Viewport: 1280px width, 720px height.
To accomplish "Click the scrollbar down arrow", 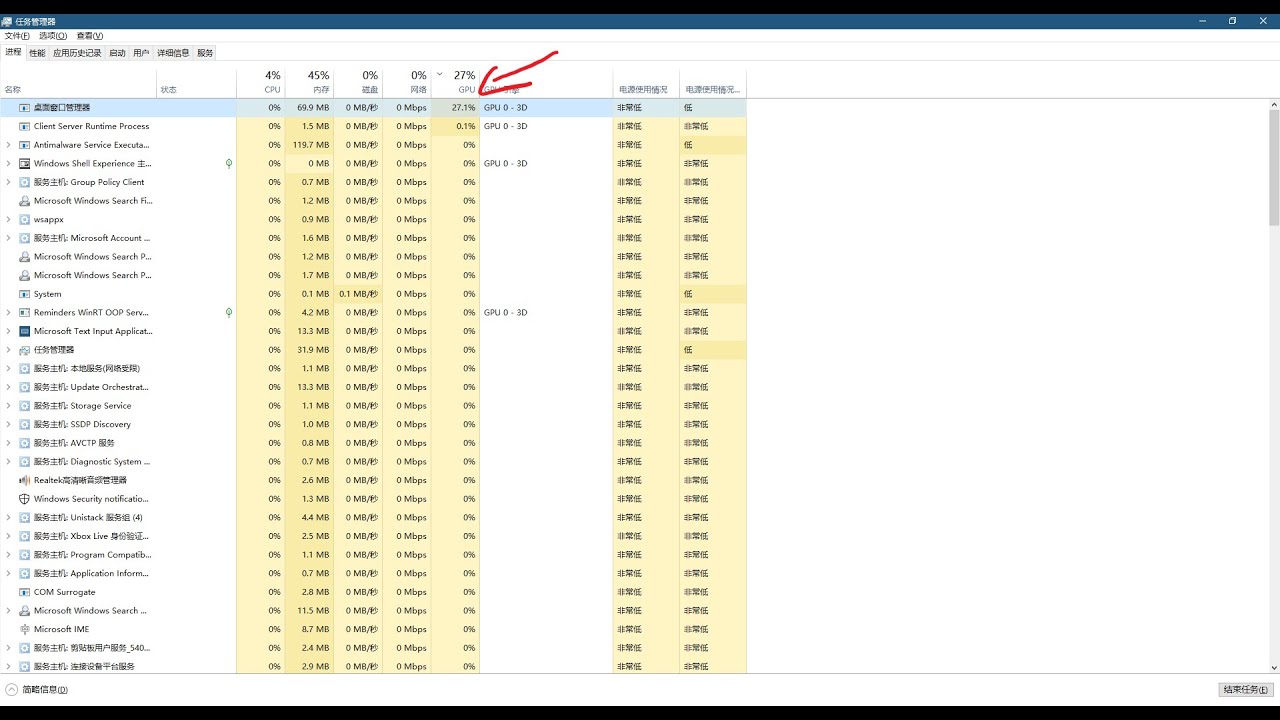I will (1274, 667).
